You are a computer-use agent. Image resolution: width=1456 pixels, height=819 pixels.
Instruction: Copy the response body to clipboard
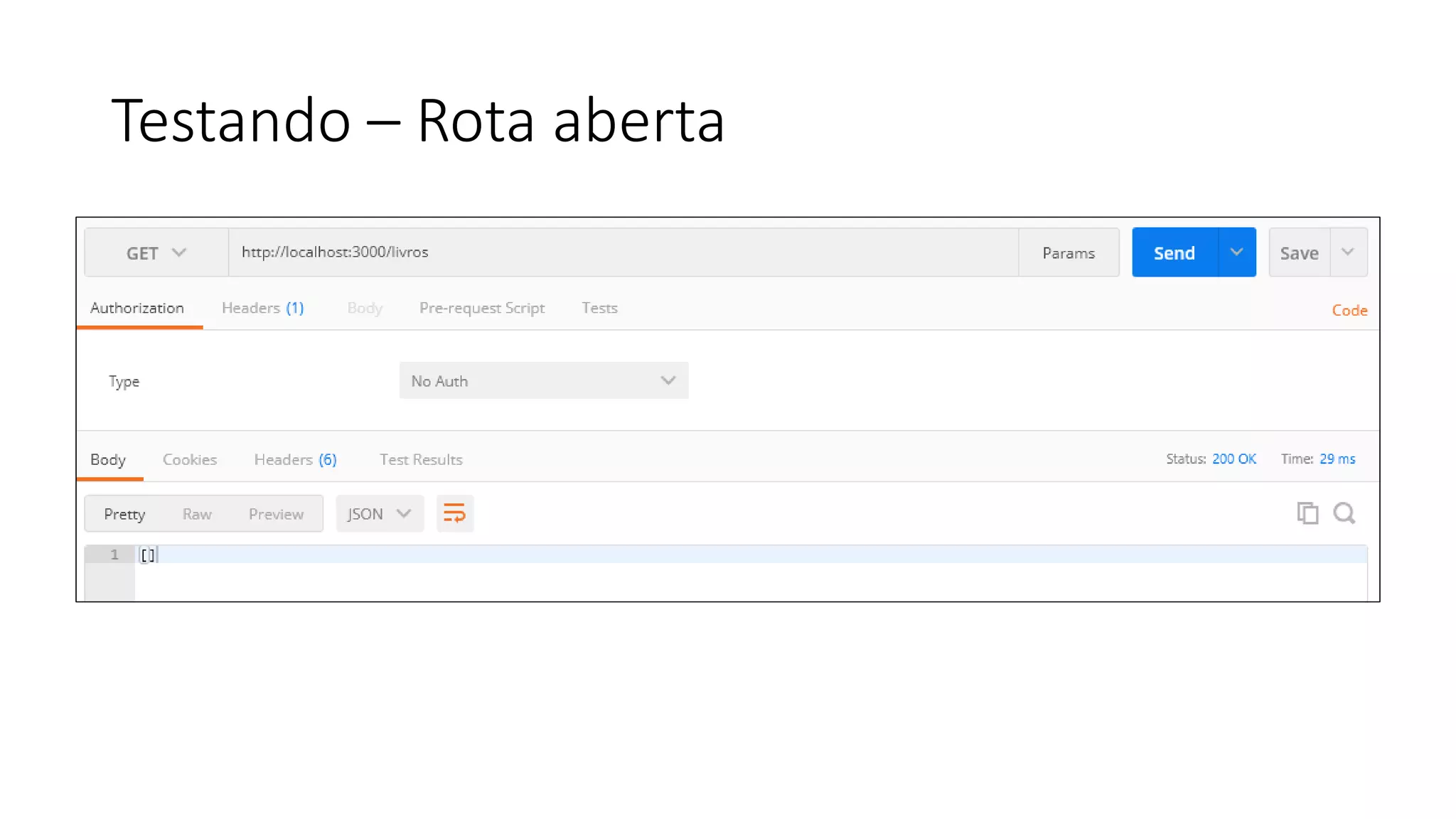click(x=1307, y=513)
